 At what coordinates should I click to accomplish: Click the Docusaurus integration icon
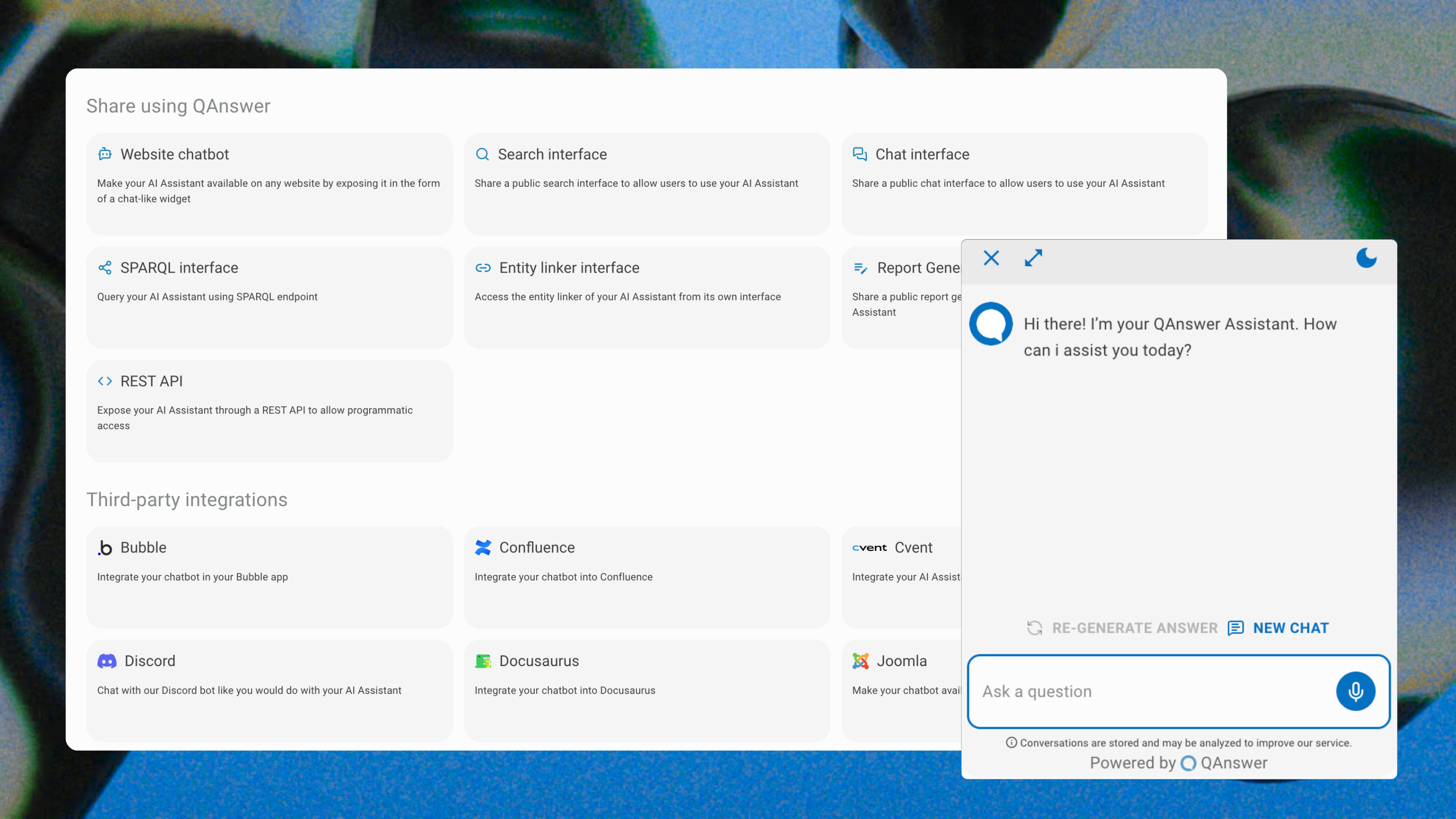[x=483, y=661]
